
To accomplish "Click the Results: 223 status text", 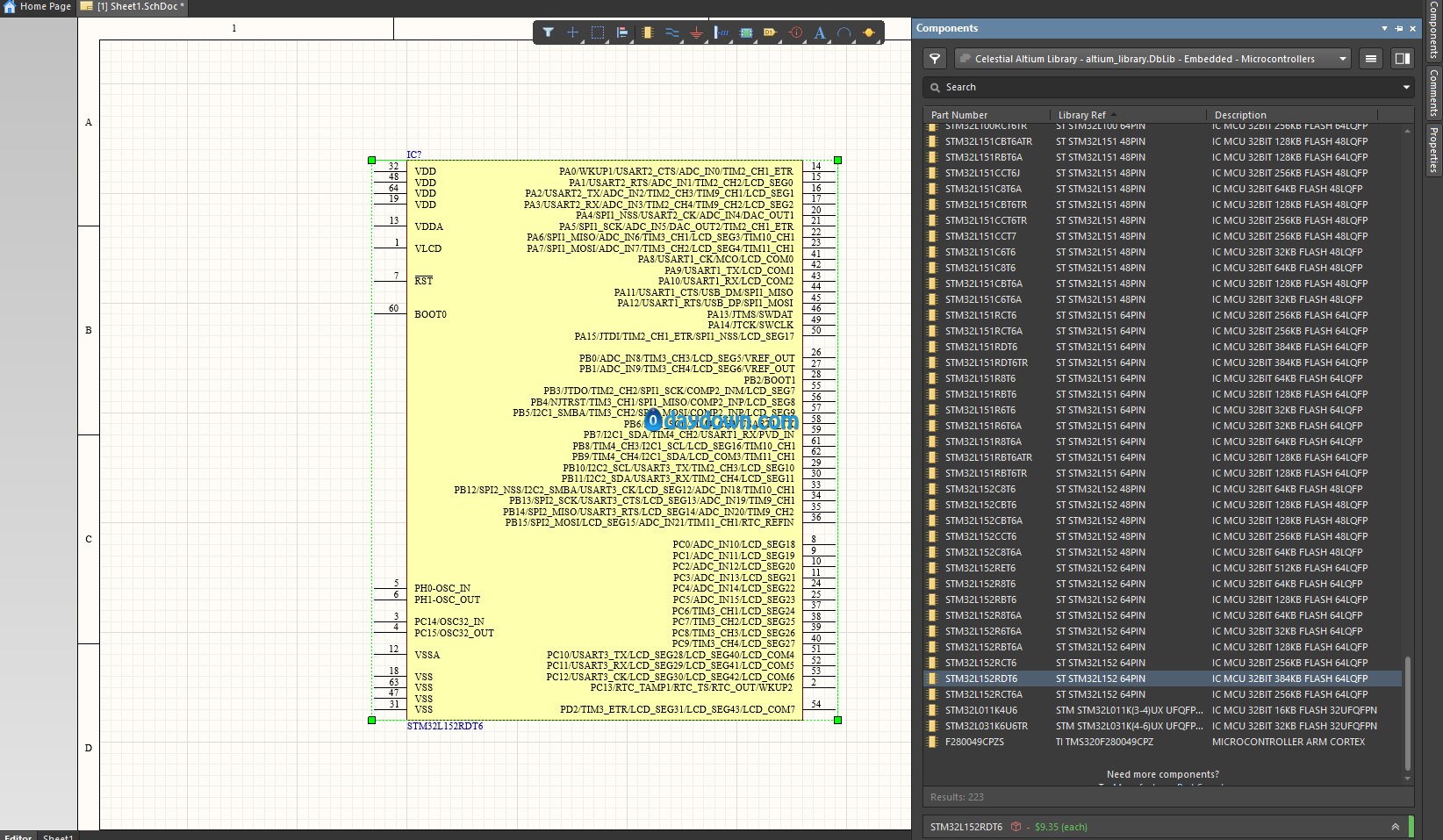I will [957, 797].
